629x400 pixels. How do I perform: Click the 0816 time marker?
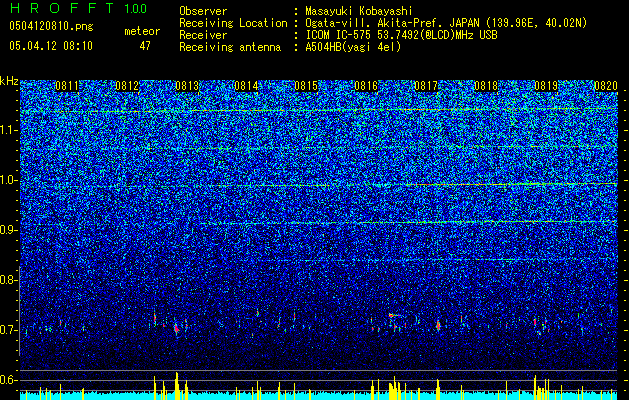point(366,86)
